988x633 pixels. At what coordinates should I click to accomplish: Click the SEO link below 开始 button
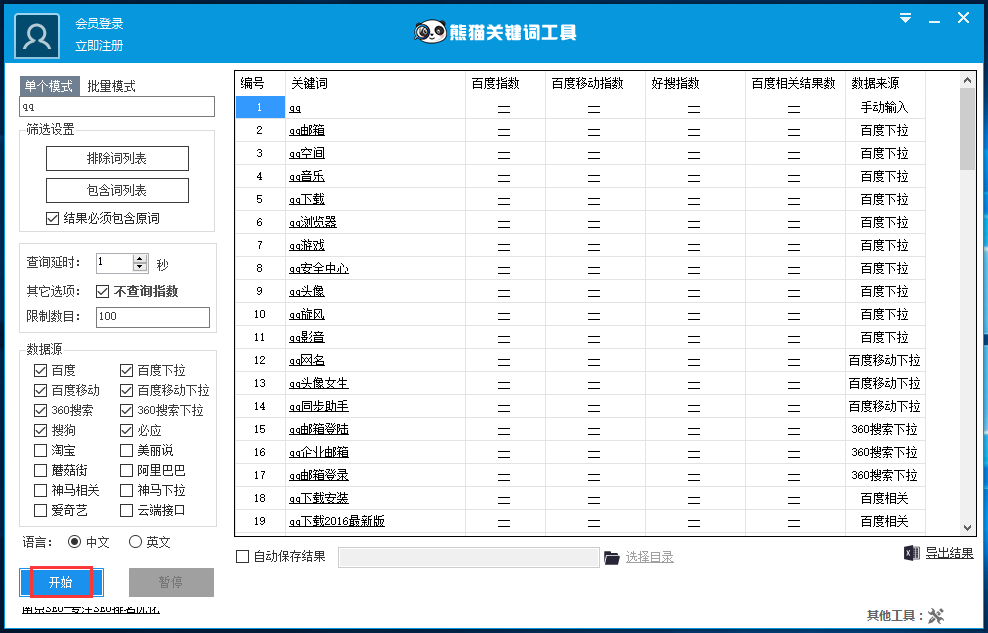(x=91, y=609)
